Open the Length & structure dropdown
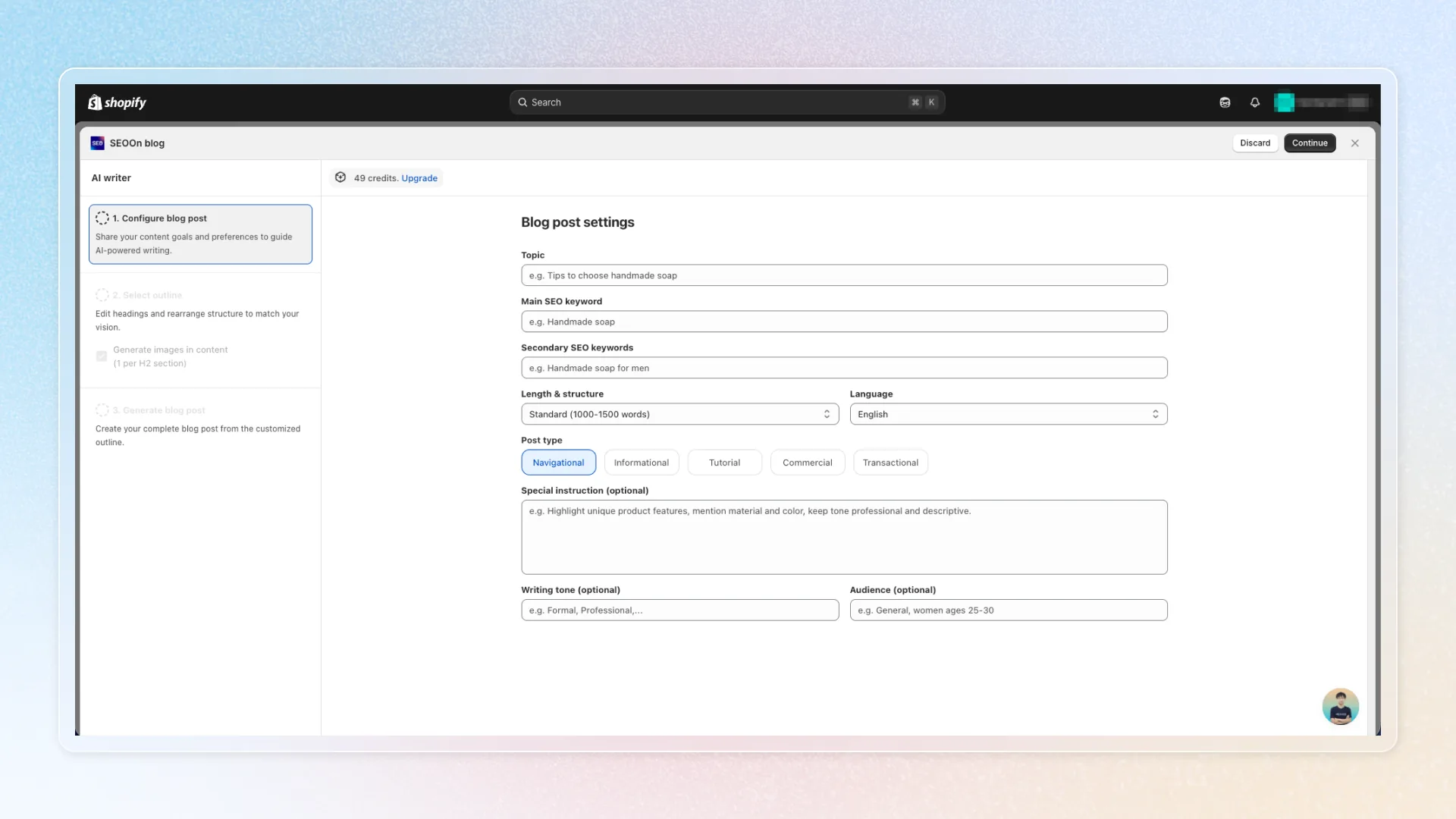The height and width of the screenshot is (819, 1456). (680, 414)
